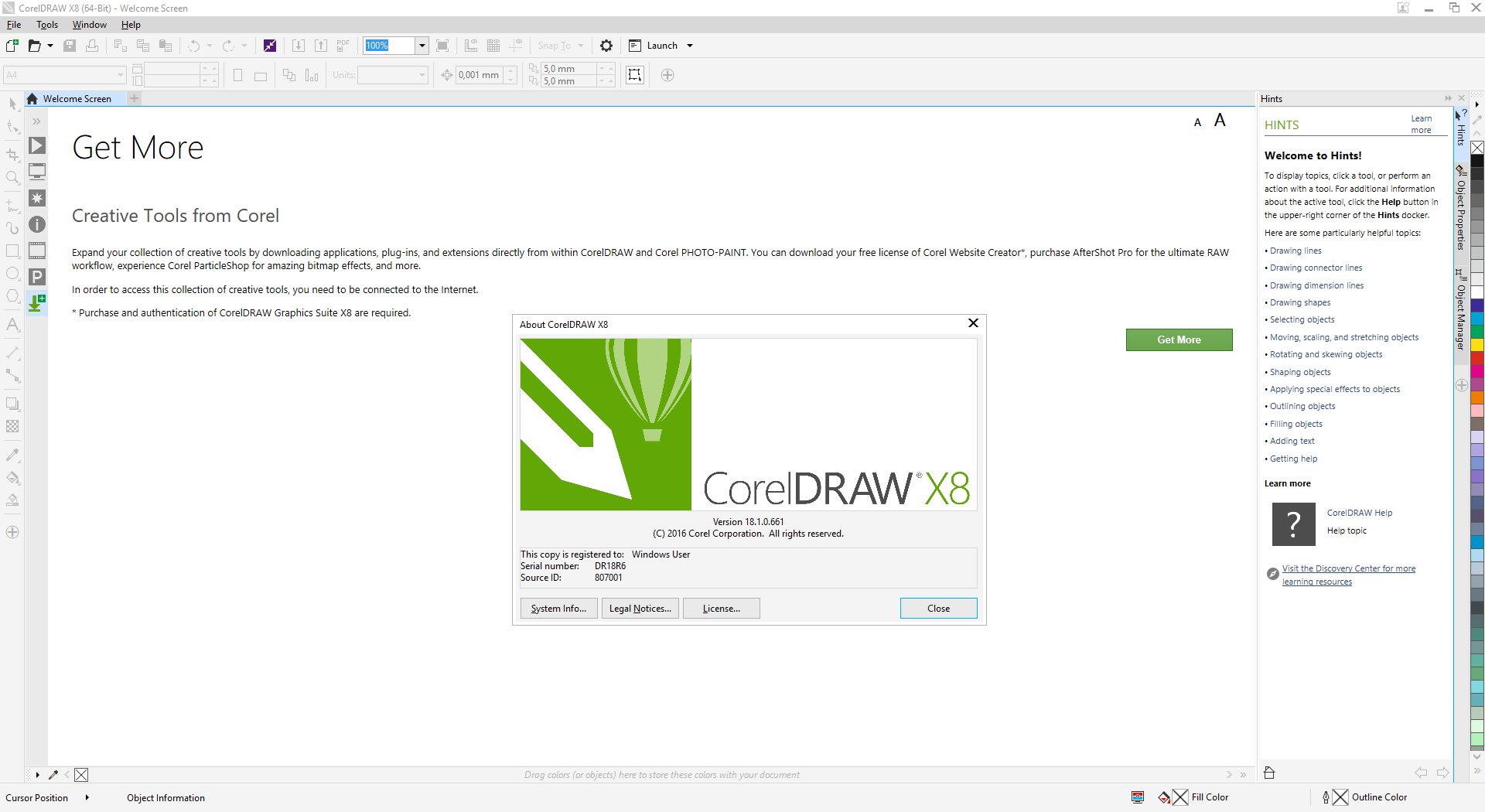Image resolution: width=1485 pixels, height=812 pixels.
Task: Expand the zoom level dropdown arrow
Action: pyautogui.click(x=422, y=46)
